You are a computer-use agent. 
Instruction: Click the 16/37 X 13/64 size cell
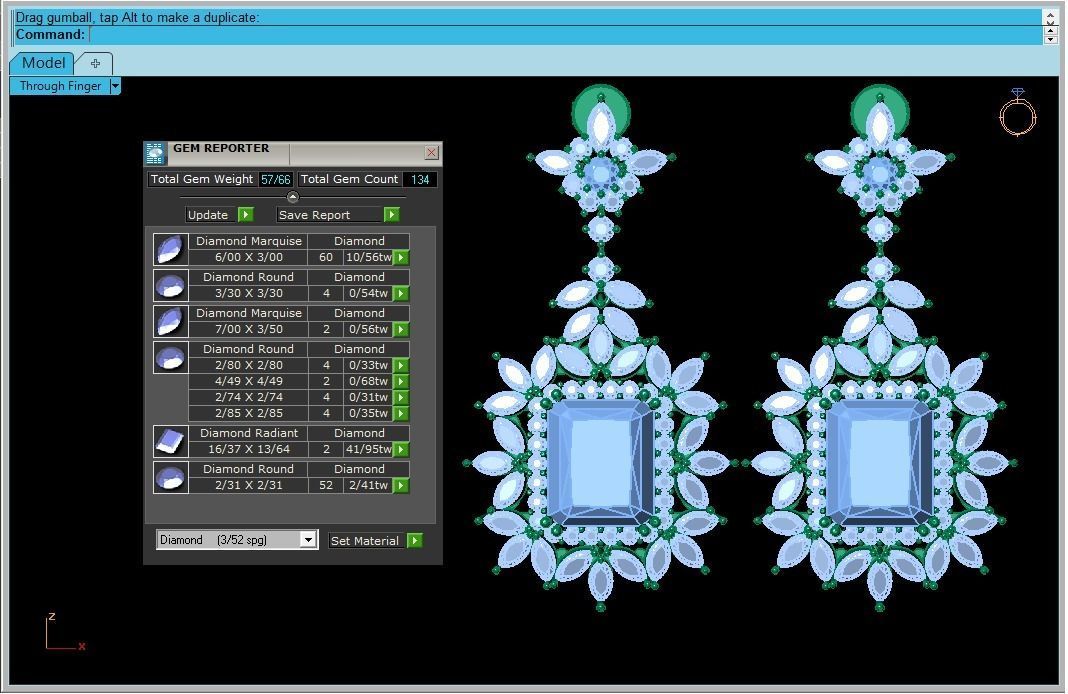pos(249,449)
